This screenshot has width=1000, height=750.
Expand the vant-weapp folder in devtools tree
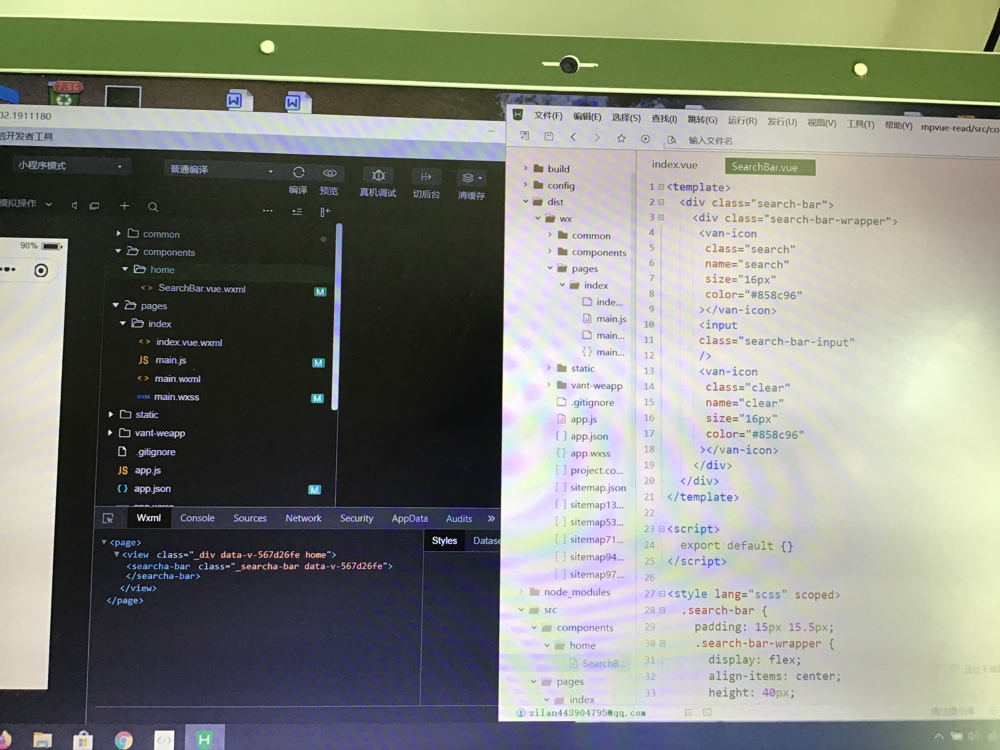pyautogui.click(x=110, y=433)
